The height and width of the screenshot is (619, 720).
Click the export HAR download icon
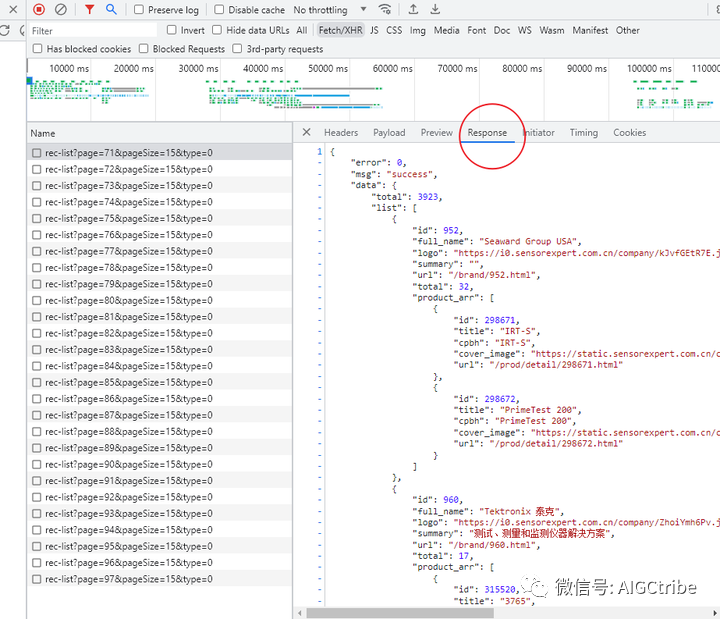click(436, 9)
